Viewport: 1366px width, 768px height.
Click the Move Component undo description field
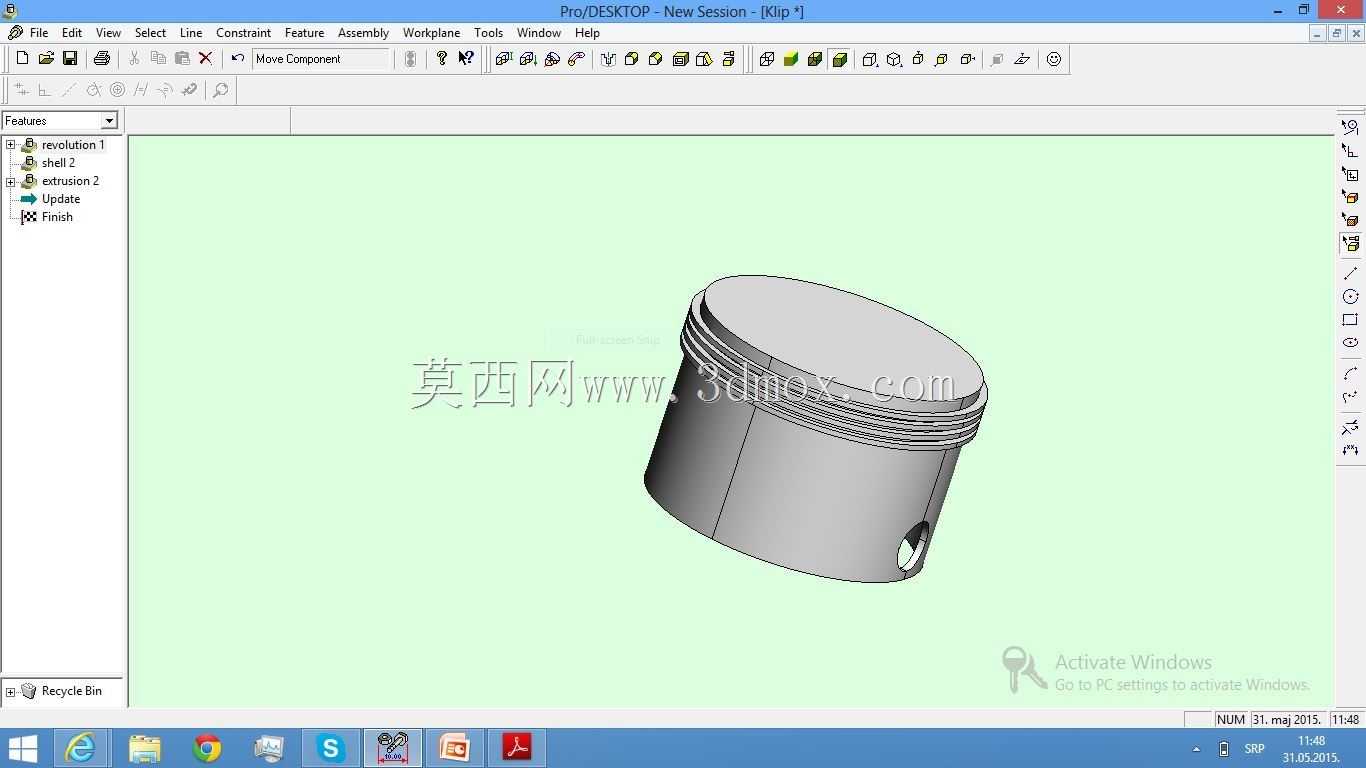(321, 59)
